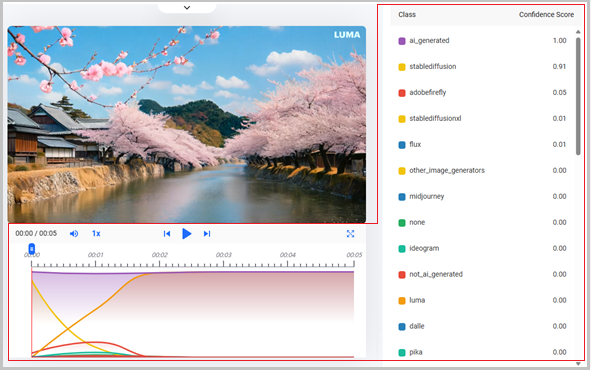Select the flux class label
This screenshot has height=370, width=591.
tap(415, 144)
